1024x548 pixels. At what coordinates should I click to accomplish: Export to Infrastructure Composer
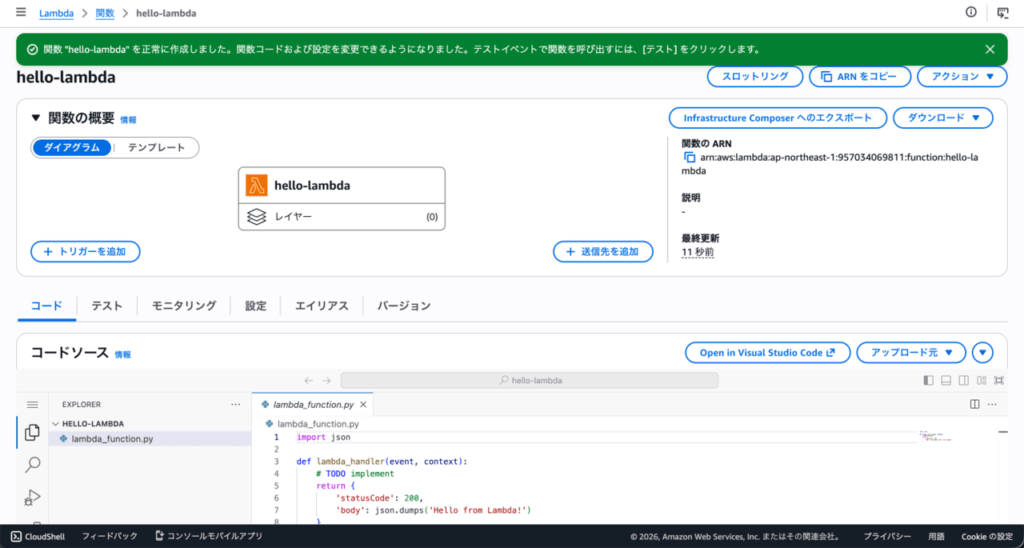point(778,118)
